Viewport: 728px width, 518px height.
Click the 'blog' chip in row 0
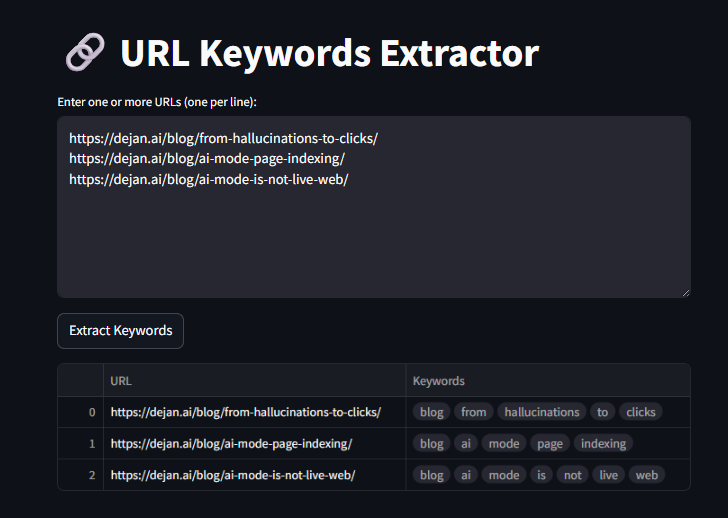pyautogui.click(x=432, y=412)
